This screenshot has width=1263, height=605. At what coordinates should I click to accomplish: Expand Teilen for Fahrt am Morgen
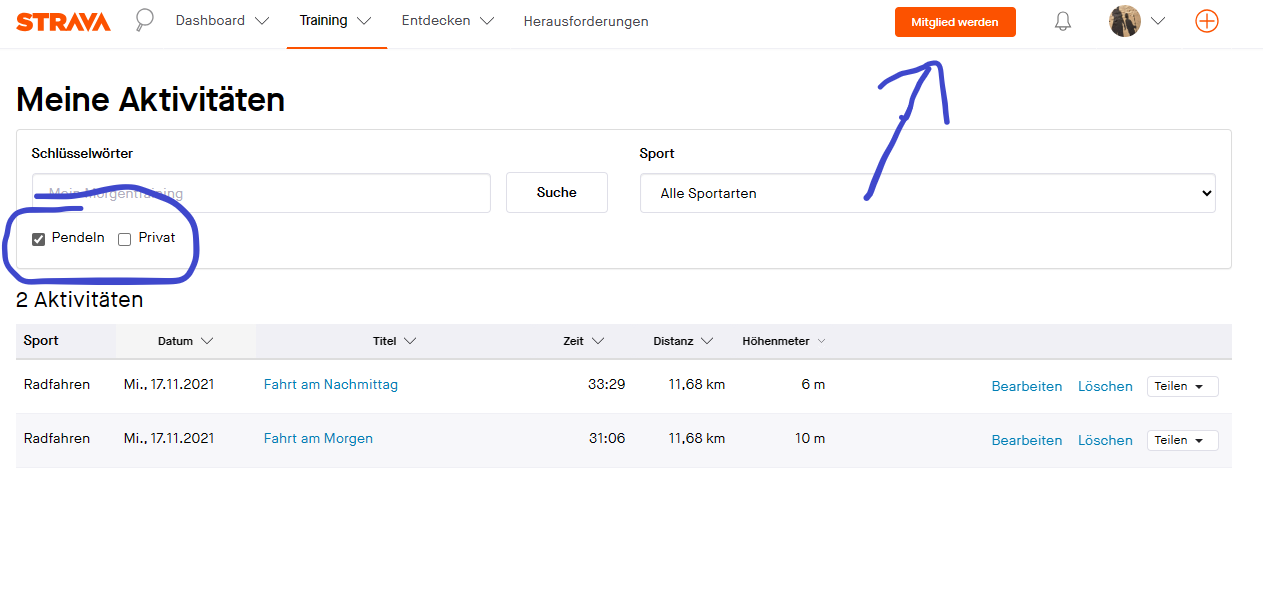(x=1182, y=440)
